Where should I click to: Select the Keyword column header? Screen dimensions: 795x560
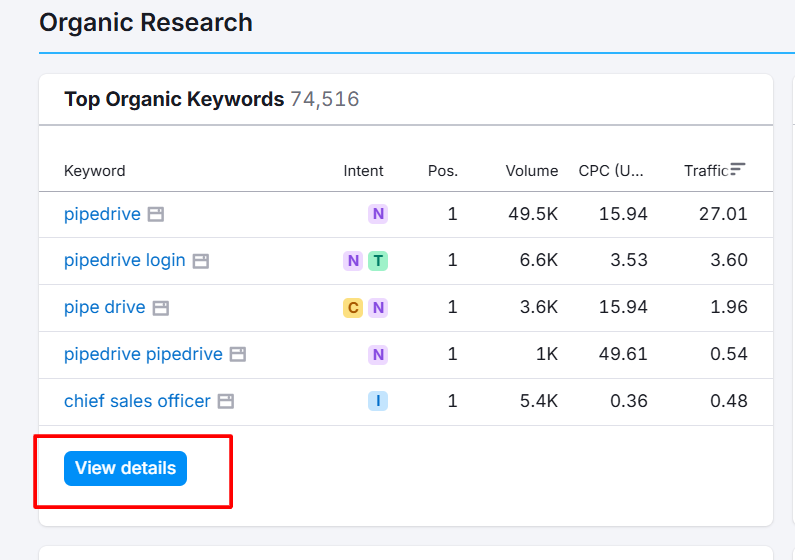point(94,171)
